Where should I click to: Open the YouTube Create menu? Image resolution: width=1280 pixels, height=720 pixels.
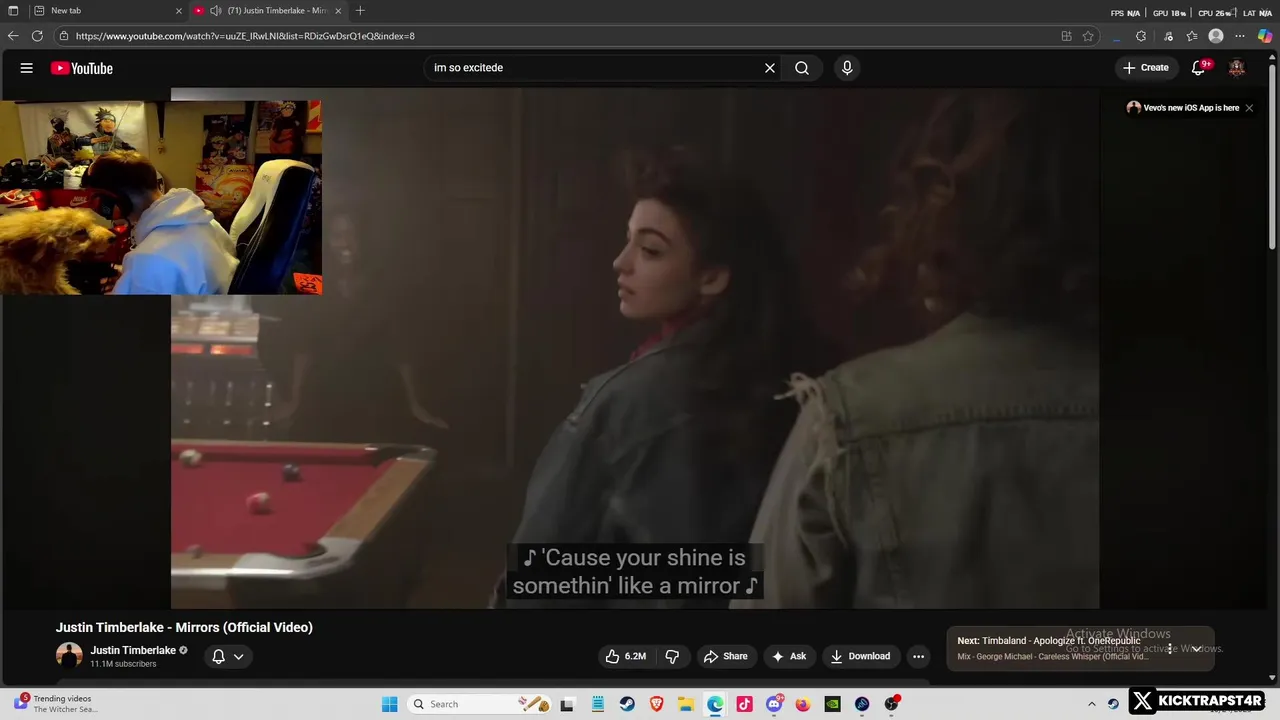coord(1146,68)
